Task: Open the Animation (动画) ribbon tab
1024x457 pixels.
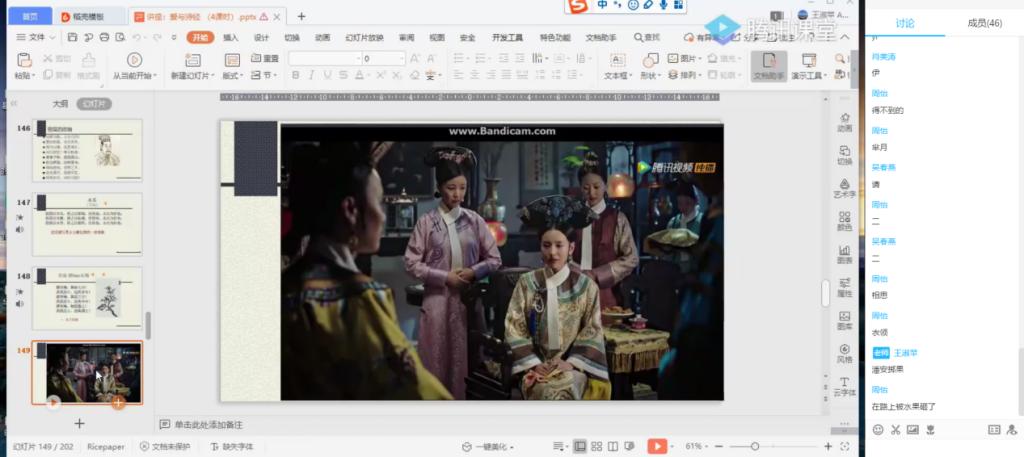Action: 323,38
